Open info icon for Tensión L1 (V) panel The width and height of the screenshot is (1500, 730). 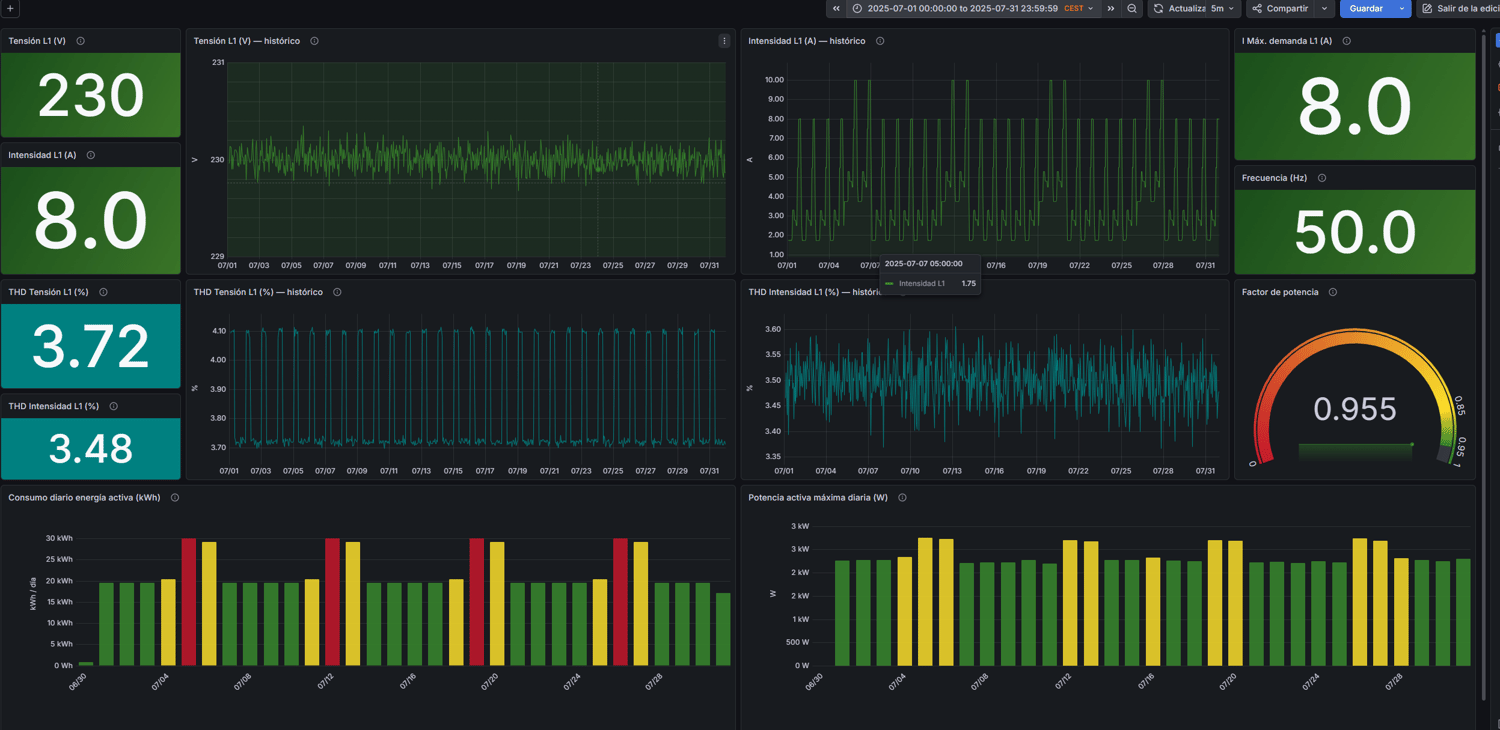pos(81,41)
